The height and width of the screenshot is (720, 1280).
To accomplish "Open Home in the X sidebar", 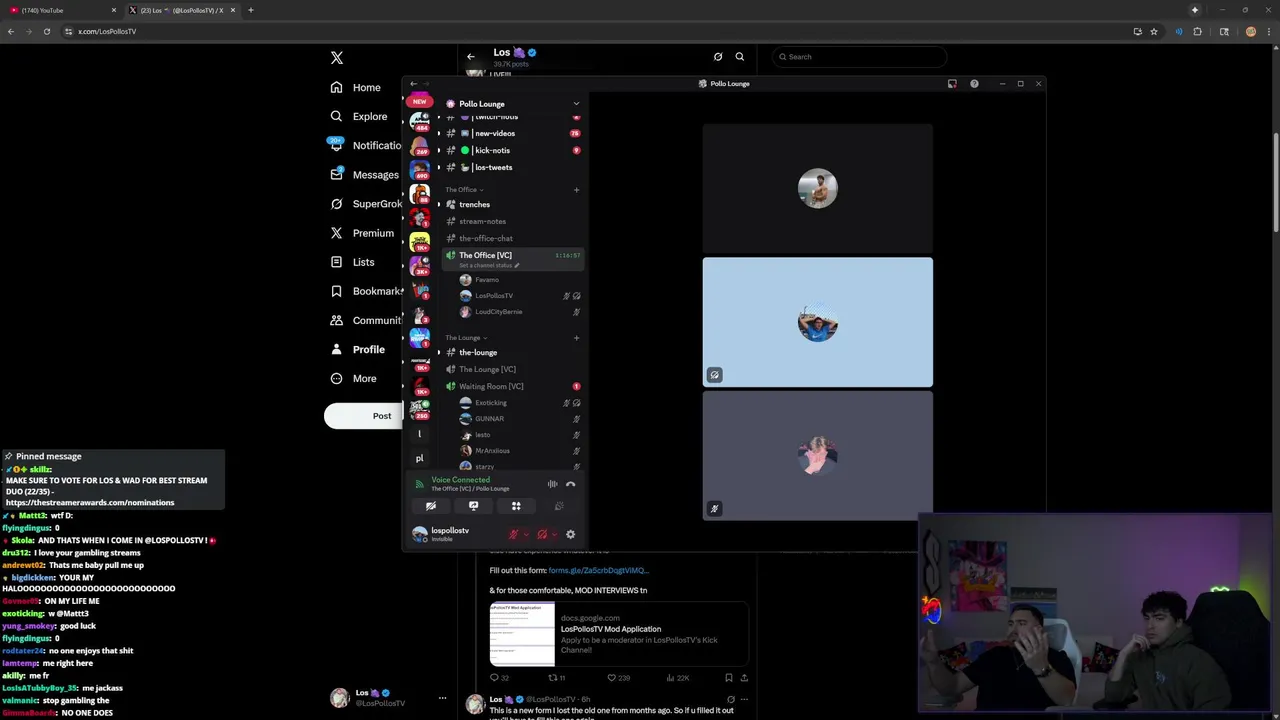I will [355, 87].
